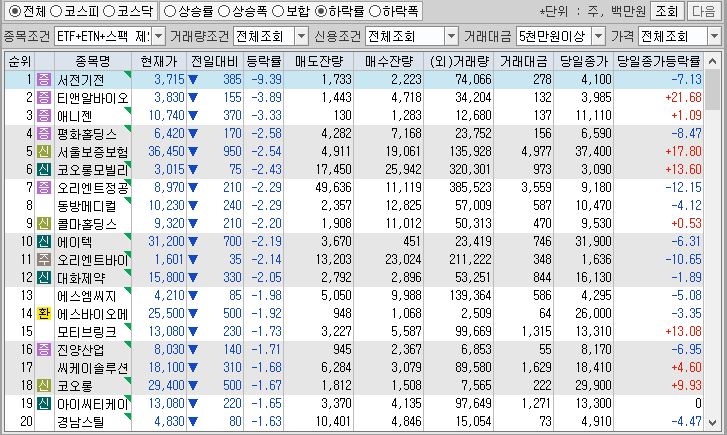Click the 신 badge on 아이씨티케이 row
The image size is (727, 435).
(x=44, y=403)
